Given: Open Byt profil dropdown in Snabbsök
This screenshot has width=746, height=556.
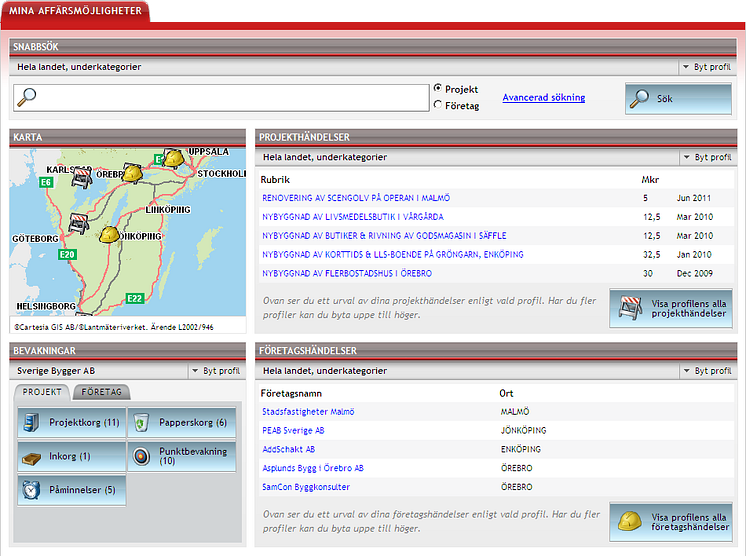Looking at the screenshot, I should [706, 68].
